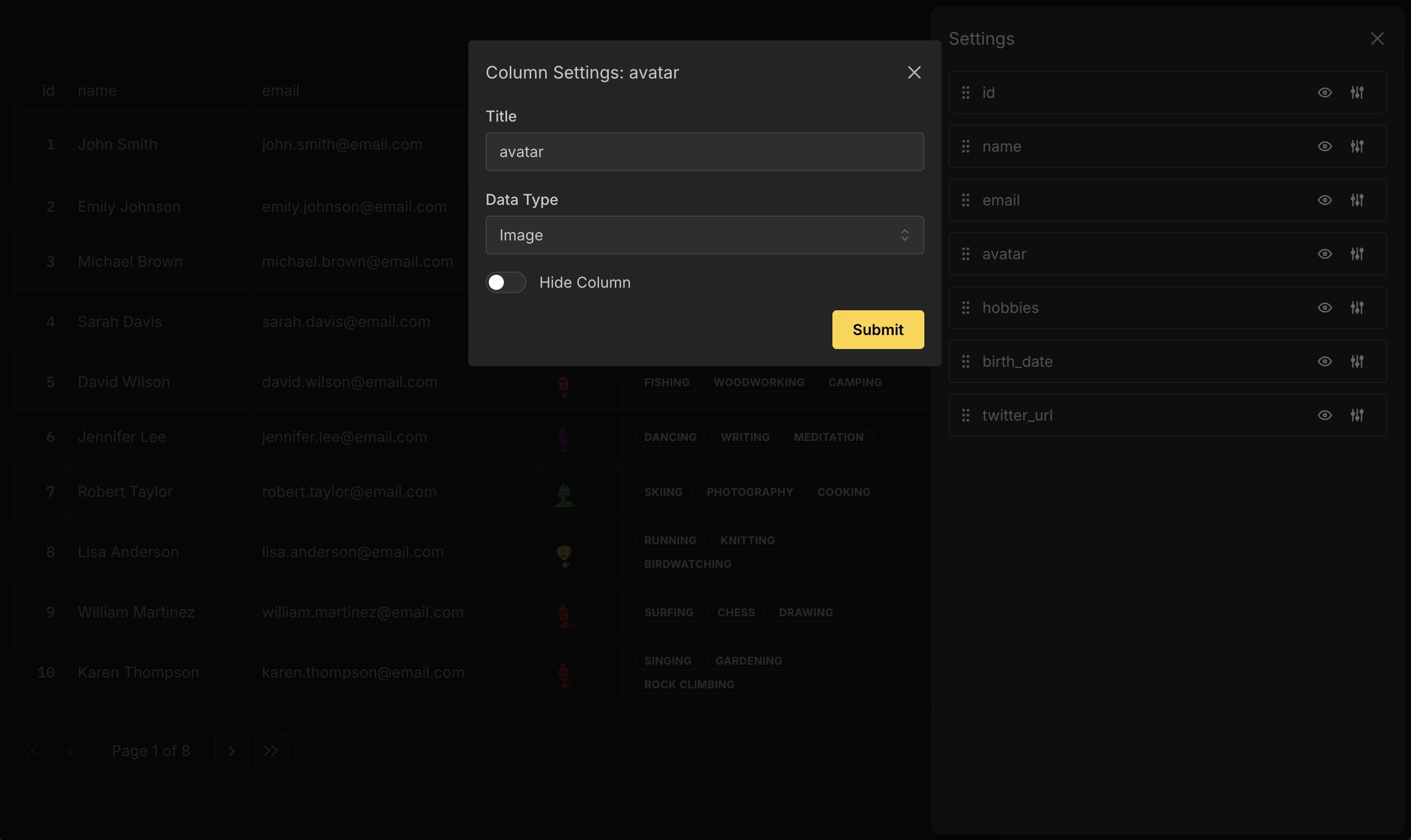This screenshot has height=840, width=1411.
Task: Click the sort/filter icon for 'email' column
Action: point(1357,199)
